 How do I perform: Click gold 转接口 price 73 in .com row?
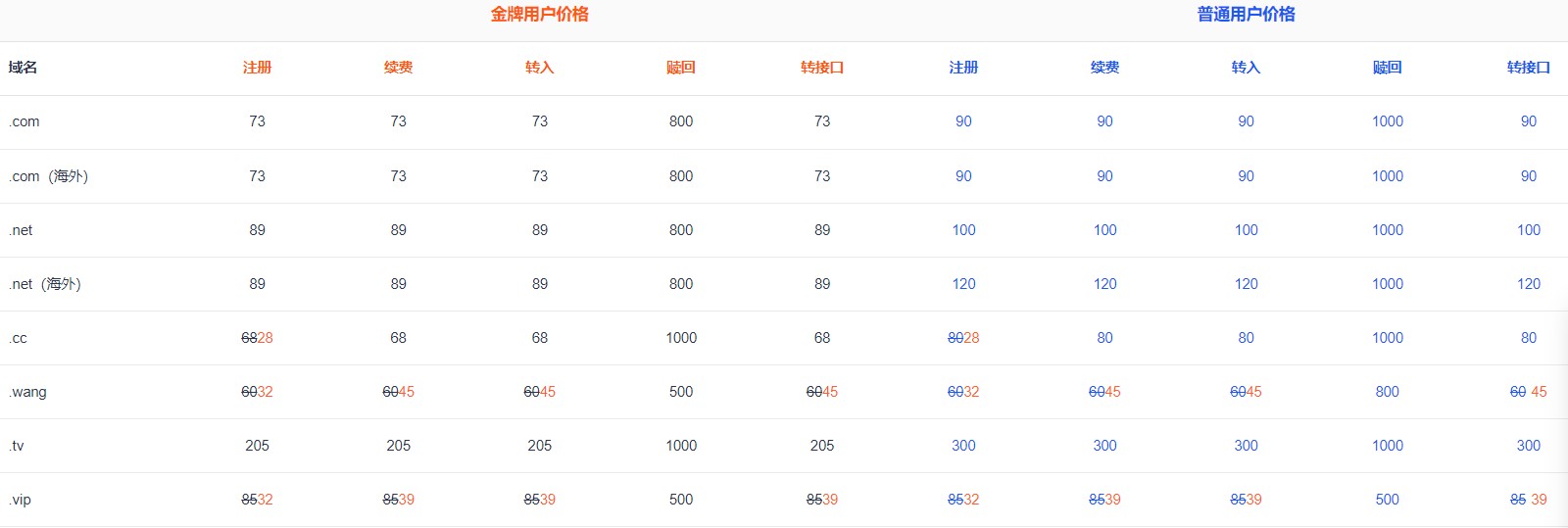[x=821, y=121]
